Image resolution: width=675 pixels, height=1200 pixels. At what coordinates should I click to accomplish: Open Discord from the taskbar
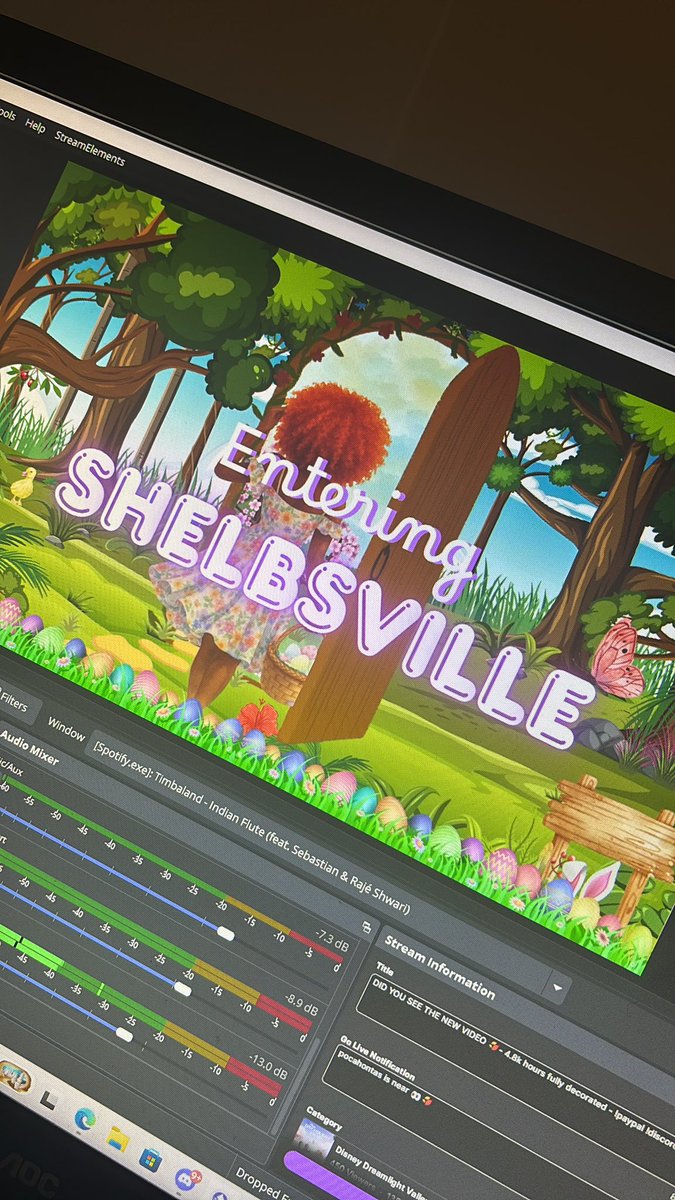(186, 1179)
